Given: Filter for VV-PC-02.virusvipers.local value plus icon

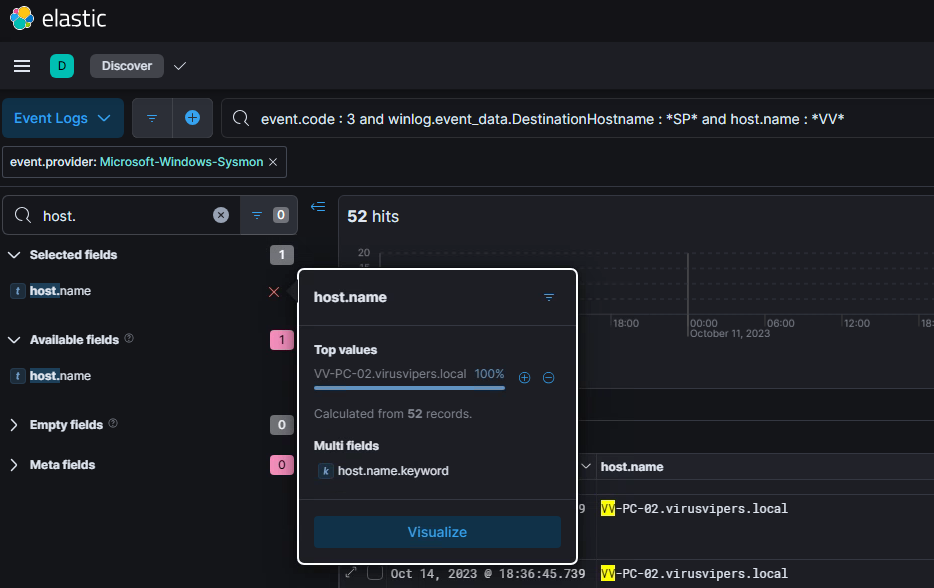Looking at the screenshot, I should [x=524, y=378].
